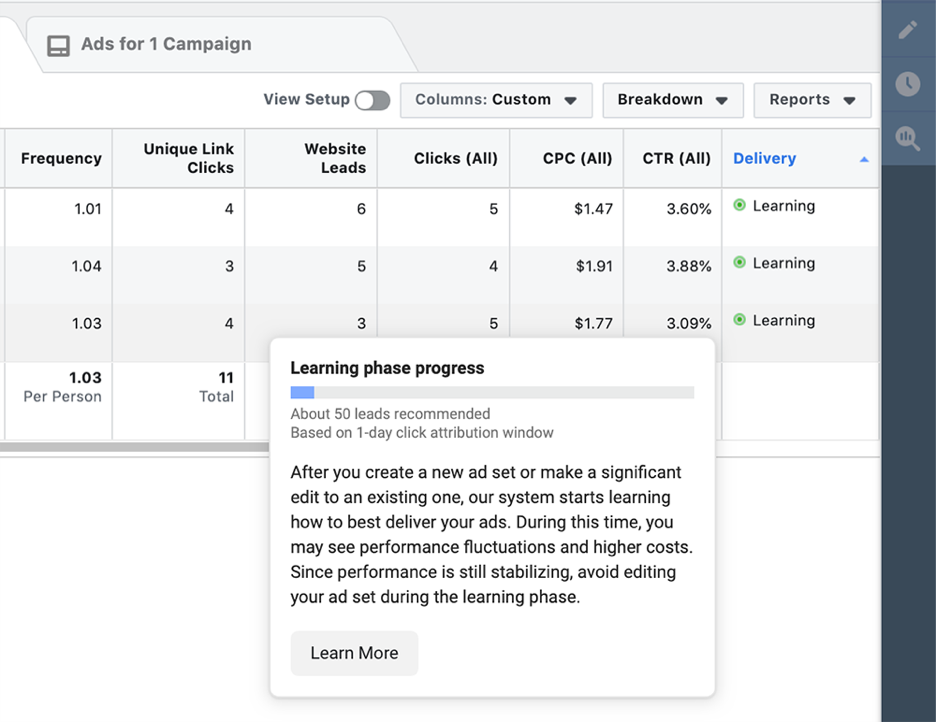Viewport: 936px width, 722px height.
Task: Click the chart inspect icon in sidebar
Action: pyautogui.click(x=907, y=138)
